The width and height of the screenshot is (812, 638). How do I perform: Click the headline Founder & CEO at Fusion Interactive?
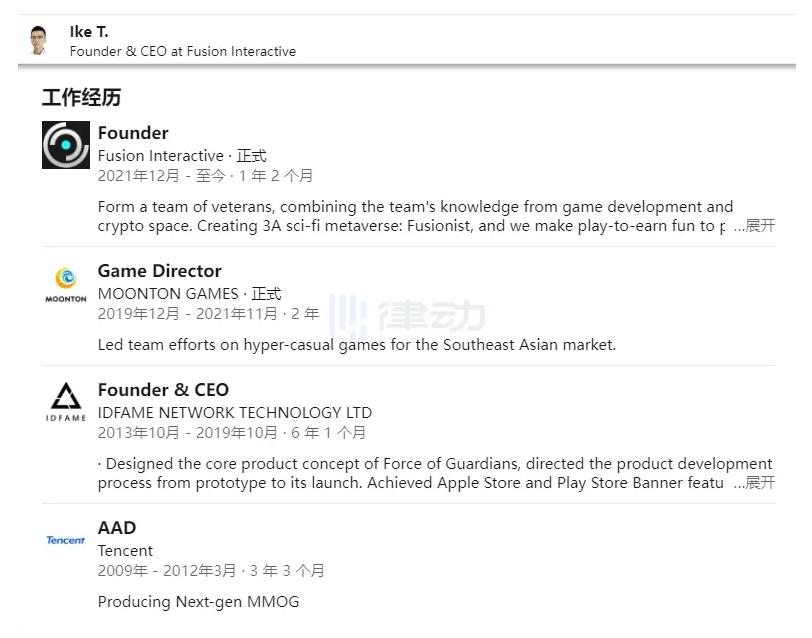pos(182,51)
